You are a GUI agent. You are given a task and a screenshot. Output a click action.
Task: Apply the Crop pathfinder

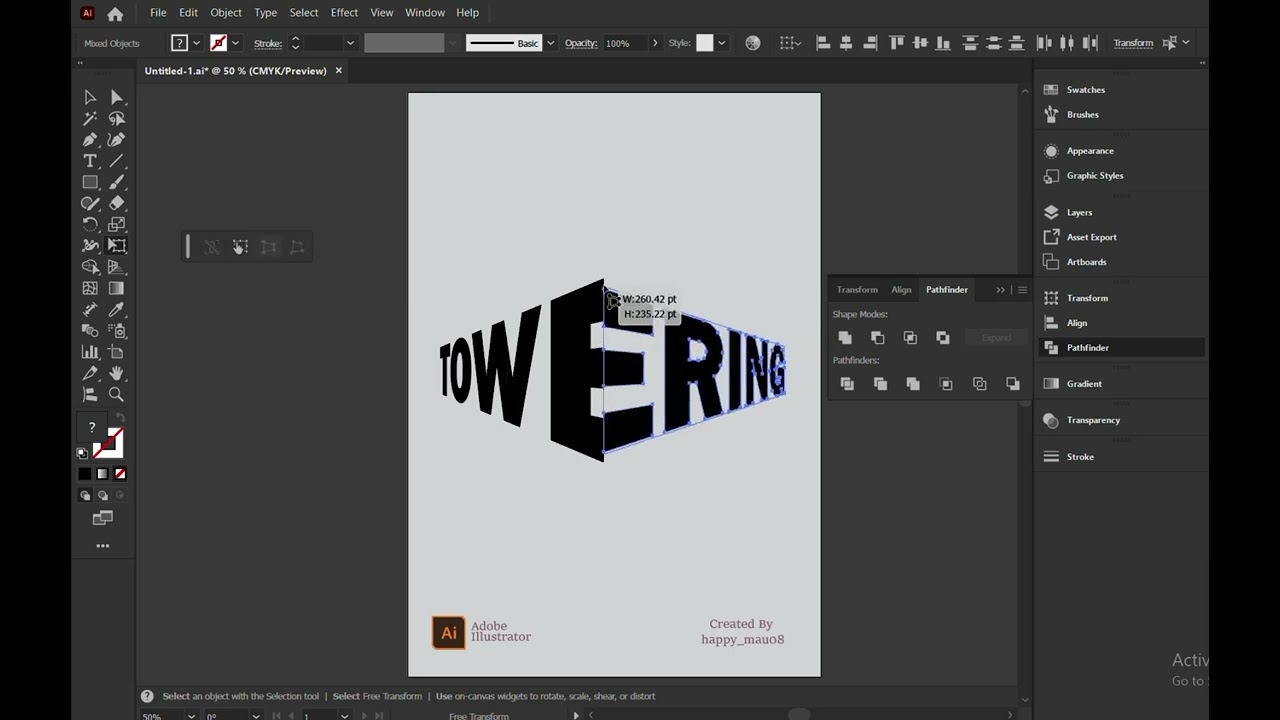tap(946, 384)
